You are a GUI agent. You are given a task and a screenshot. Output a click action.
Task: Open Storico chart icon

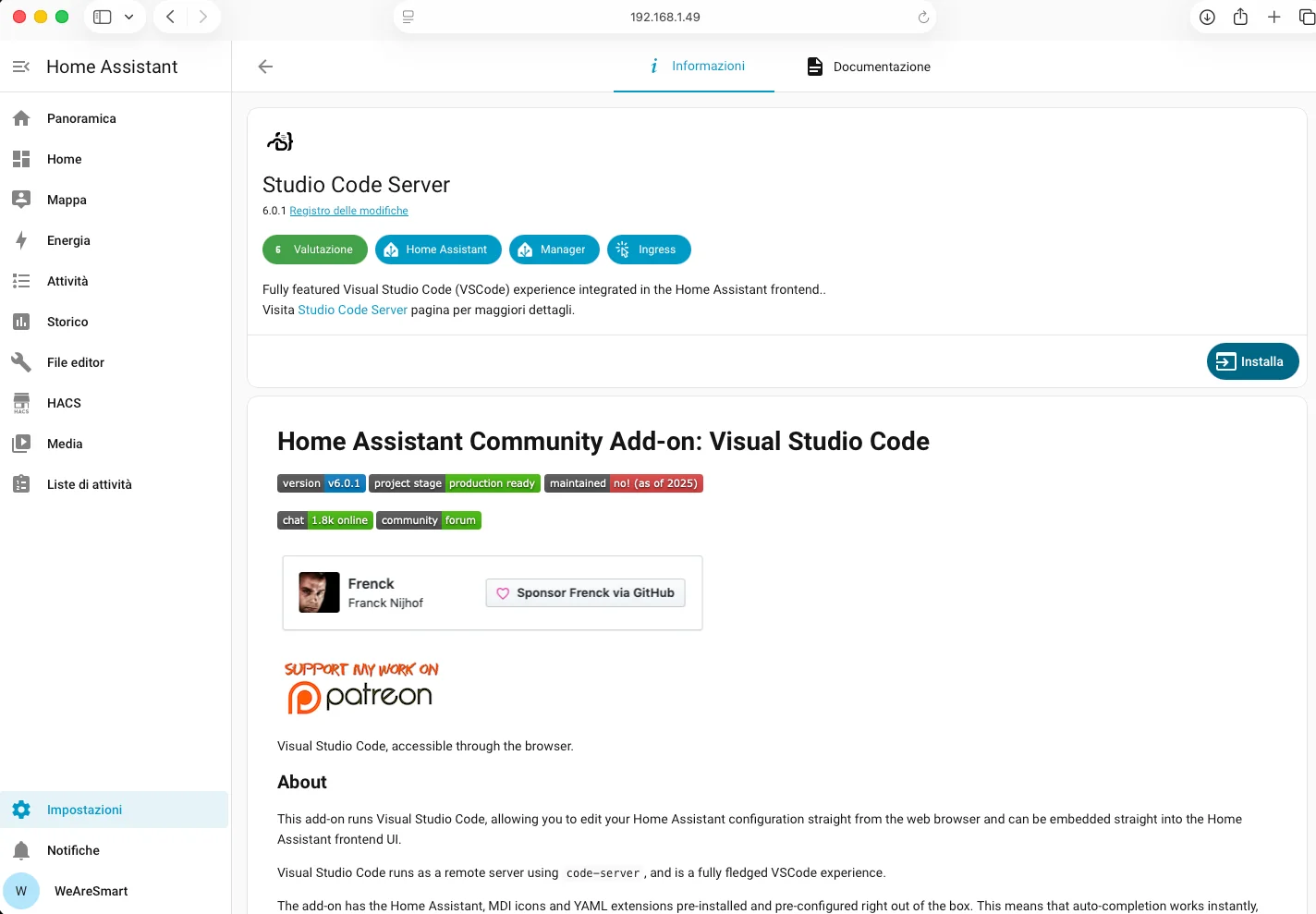[x=21, y=322]
